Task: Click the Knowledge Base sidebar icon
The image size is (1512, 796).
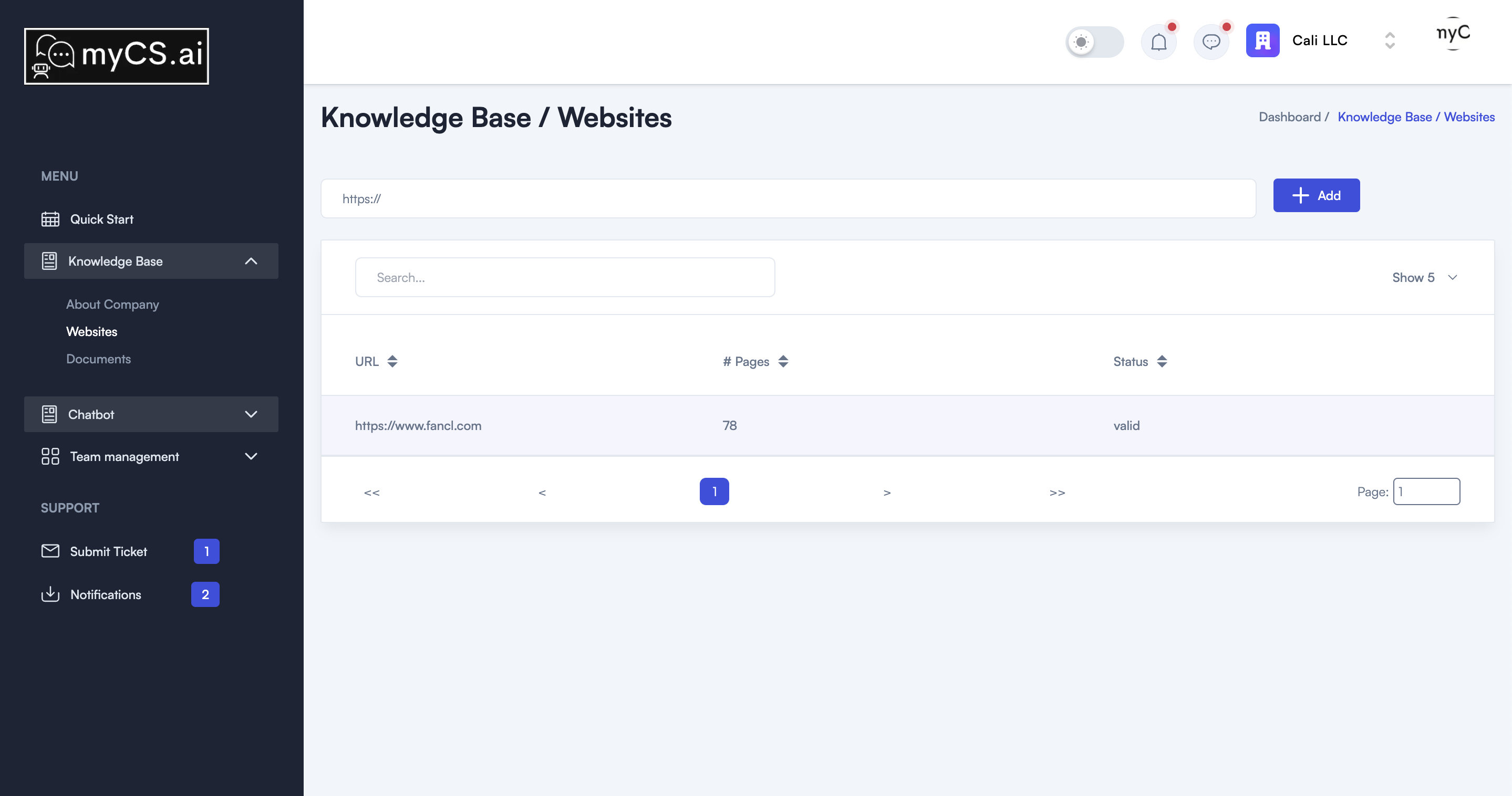Action: (x=50, y=261)
